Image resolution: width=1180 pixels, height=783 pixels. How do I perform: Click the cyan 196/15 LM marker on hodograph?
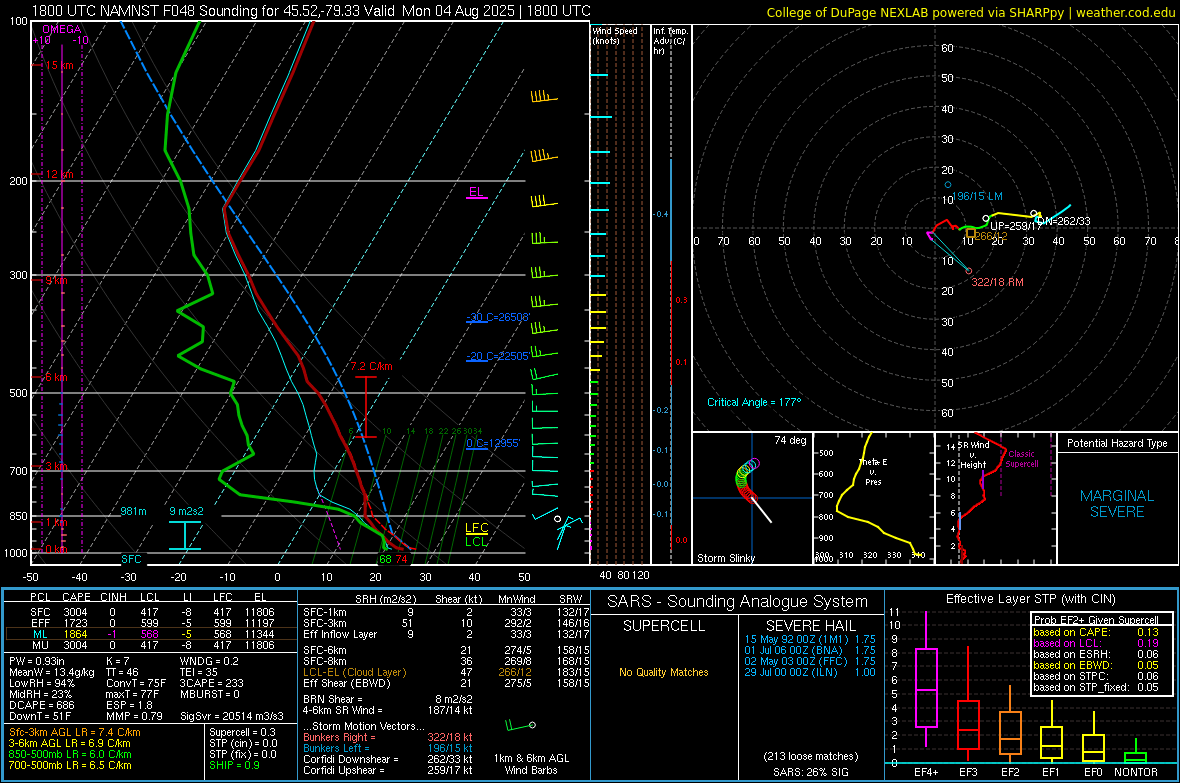click(947, 184)
